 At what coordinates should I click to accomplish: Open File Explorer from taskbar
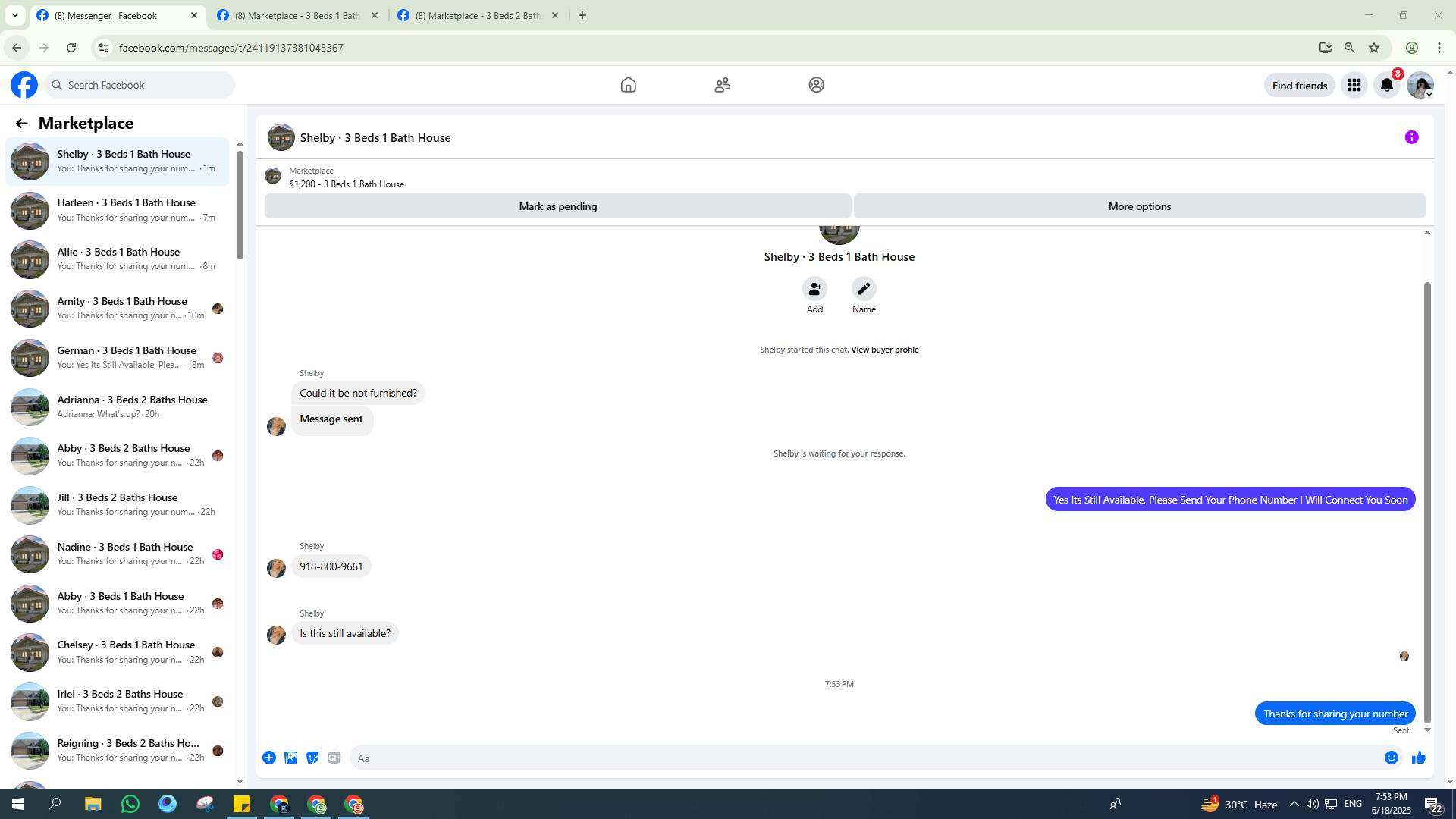click(93, 804)
